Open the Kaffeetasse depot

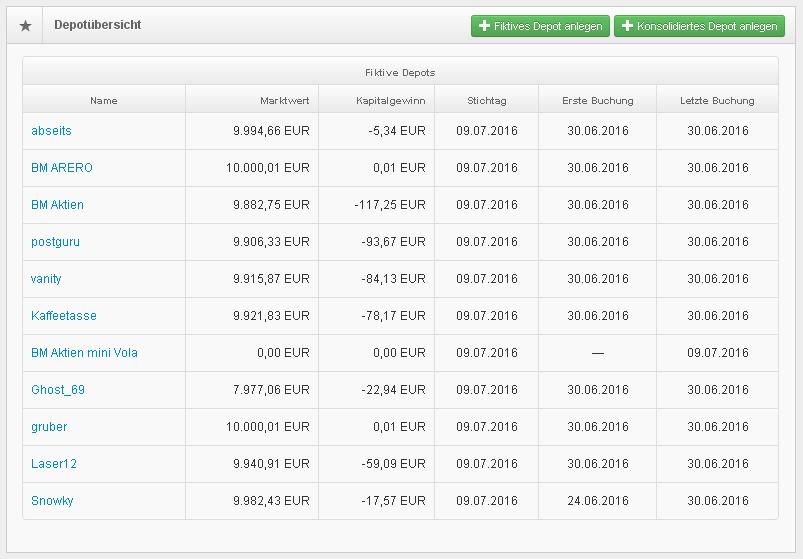64,316
